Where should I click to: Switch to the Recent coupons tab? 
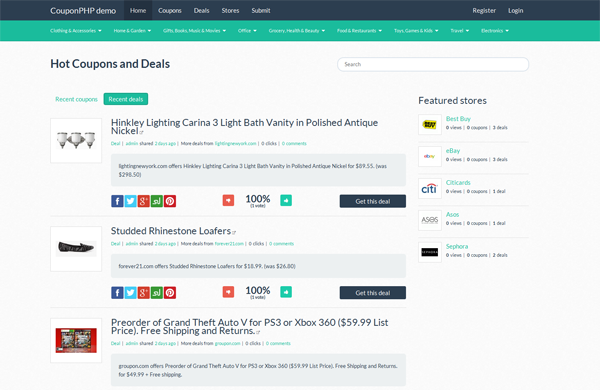click(77, 99)
